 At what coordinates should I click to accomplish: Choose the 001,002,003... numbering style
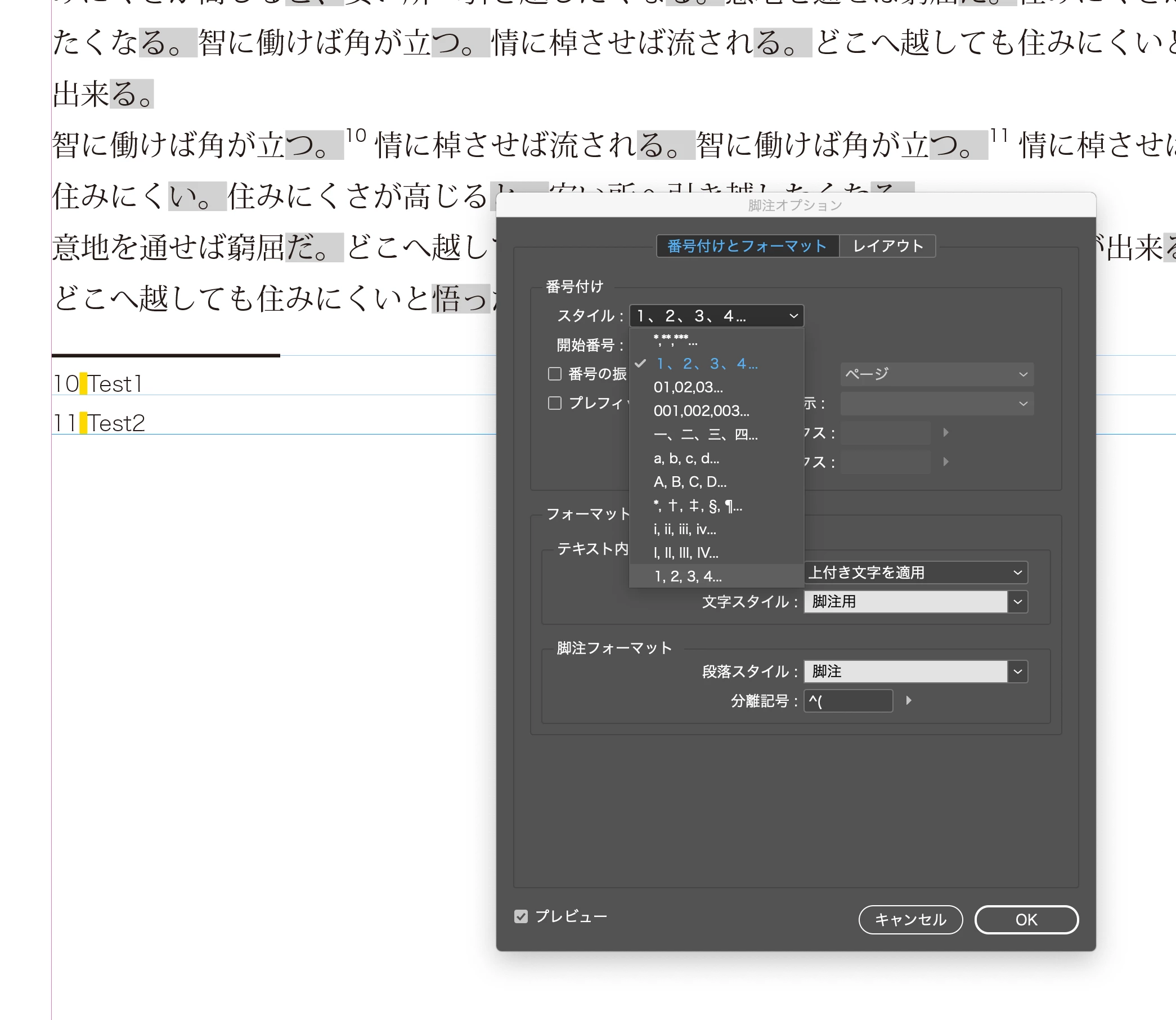(702, 410)
